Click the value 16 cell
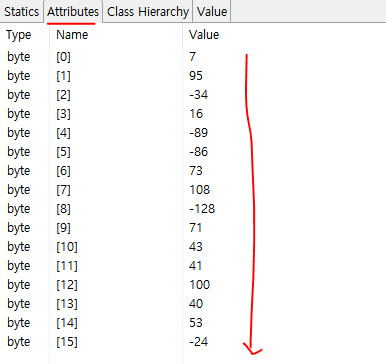 (x=196, y=114)
